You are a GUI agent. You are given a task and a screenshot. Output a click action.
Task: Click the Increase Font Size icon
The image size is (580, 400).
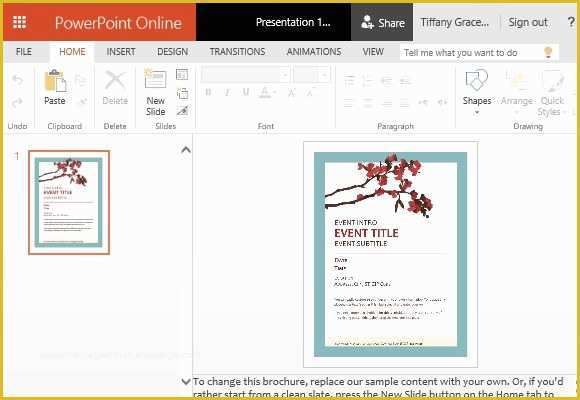pos(291,92)
